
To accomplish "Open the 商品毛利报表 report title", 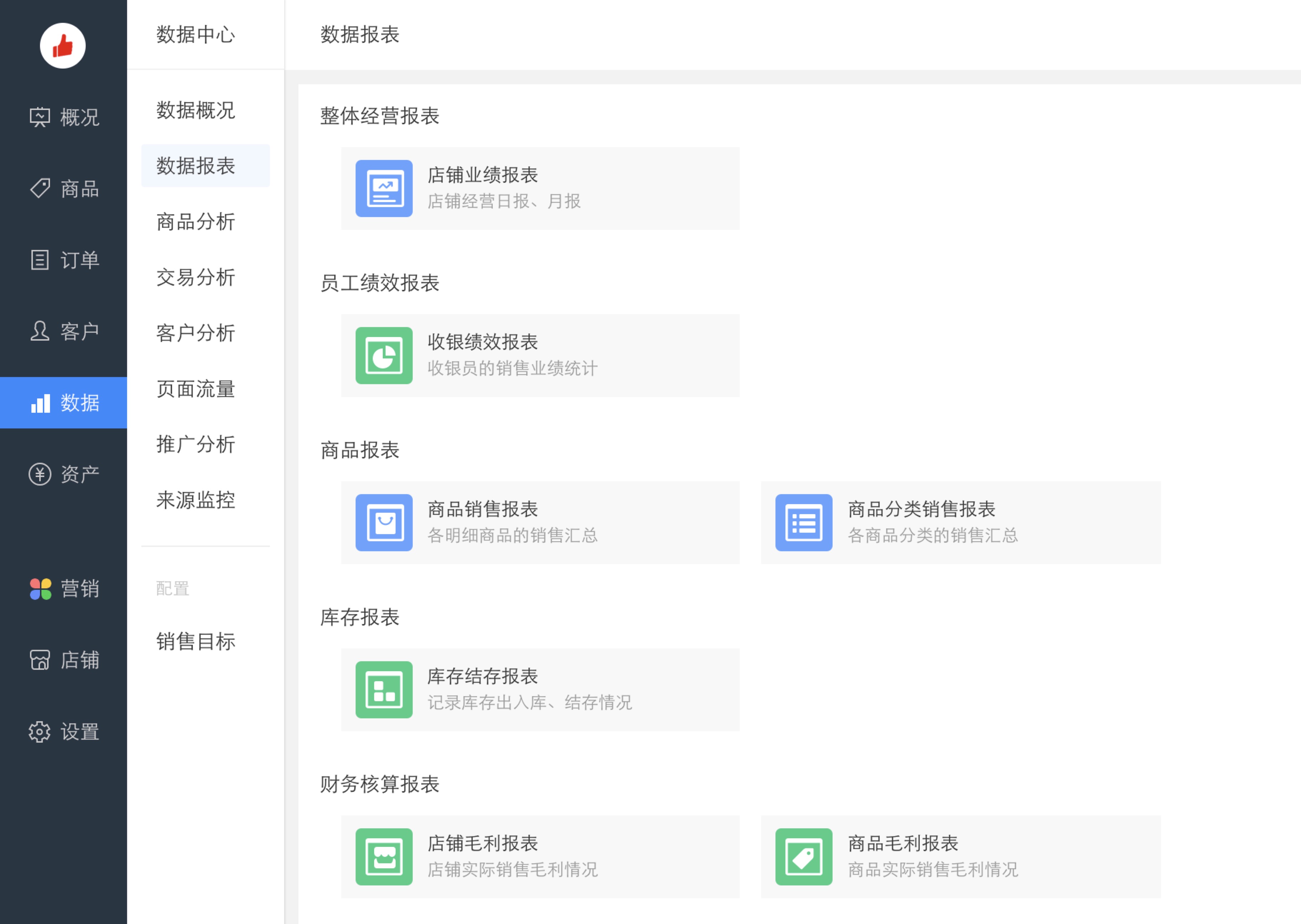I will pos(903,843).
